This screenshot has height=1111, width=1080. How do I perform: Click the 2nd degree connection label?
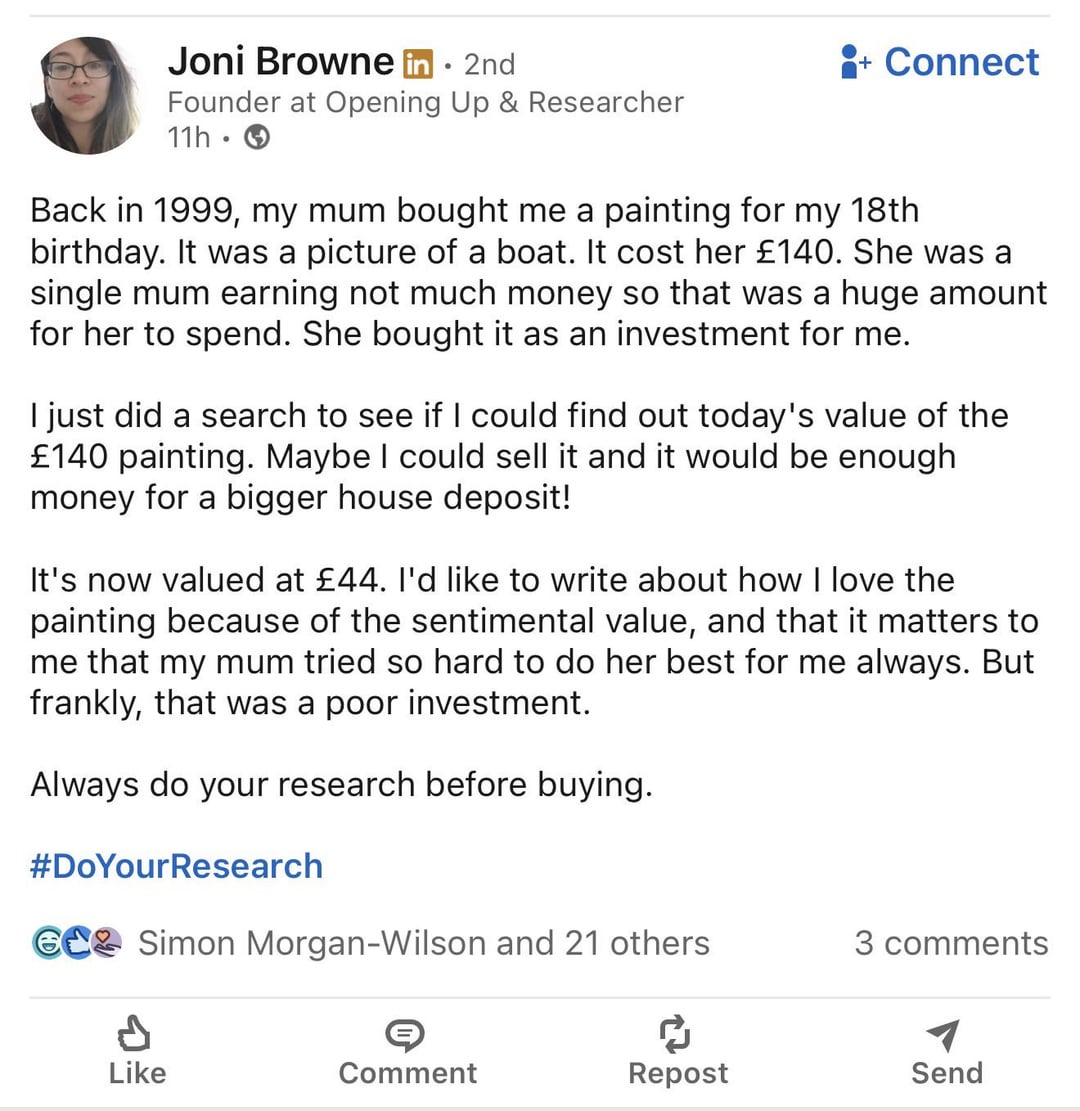pos(490,64)
